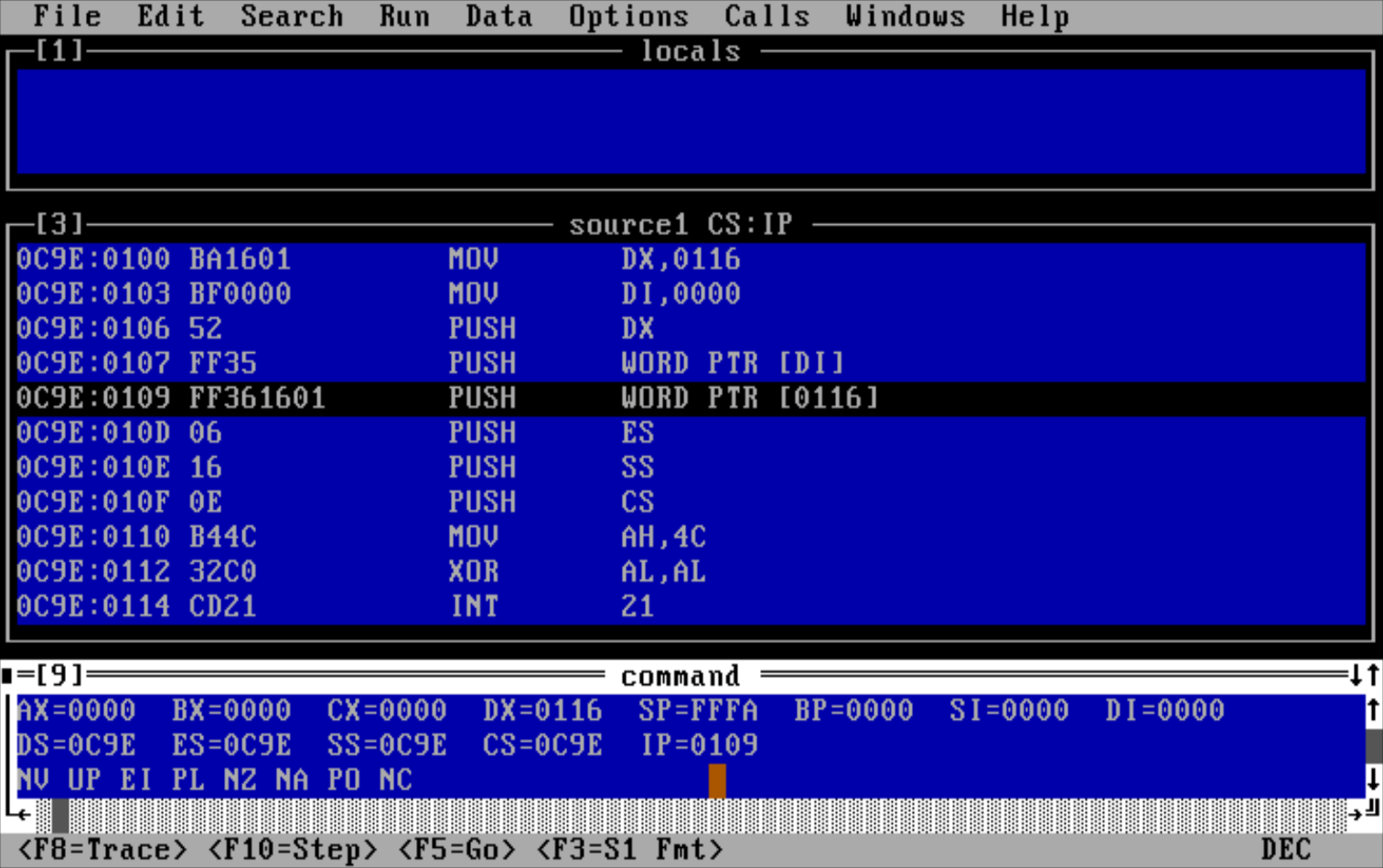Open the Edit menu
The image size is (1383, 868).
point(171,16)
